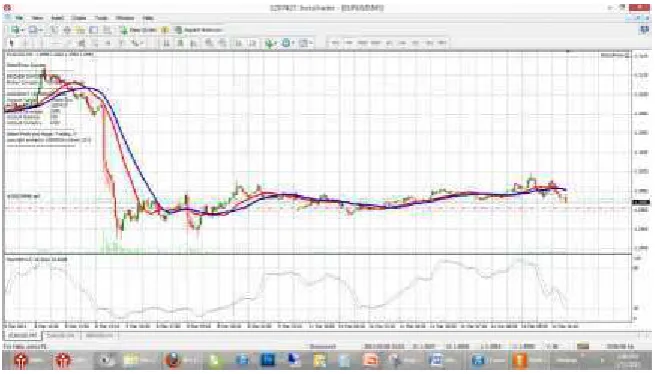
Task: Switch chart to line chart icon
Action: click(x=193, y=43)
